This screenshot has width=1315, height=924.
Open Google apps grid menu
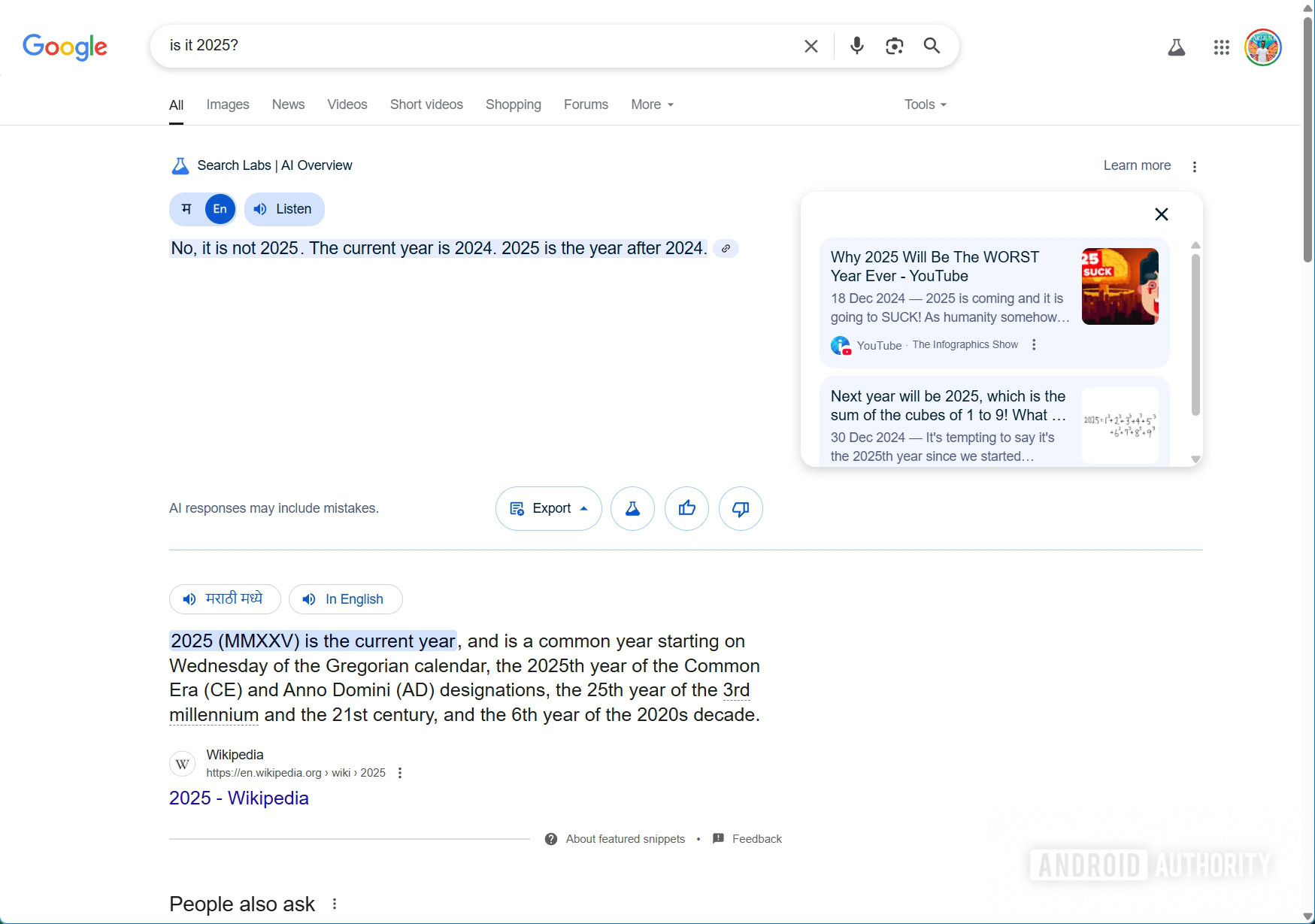[x=1221, y=47]
